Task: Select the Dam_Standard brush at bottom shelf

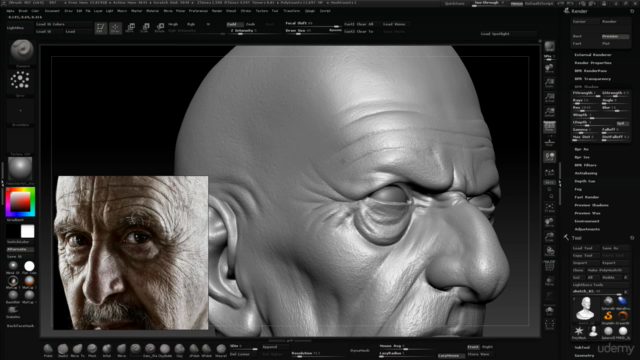Action: (x=150, y=349)
